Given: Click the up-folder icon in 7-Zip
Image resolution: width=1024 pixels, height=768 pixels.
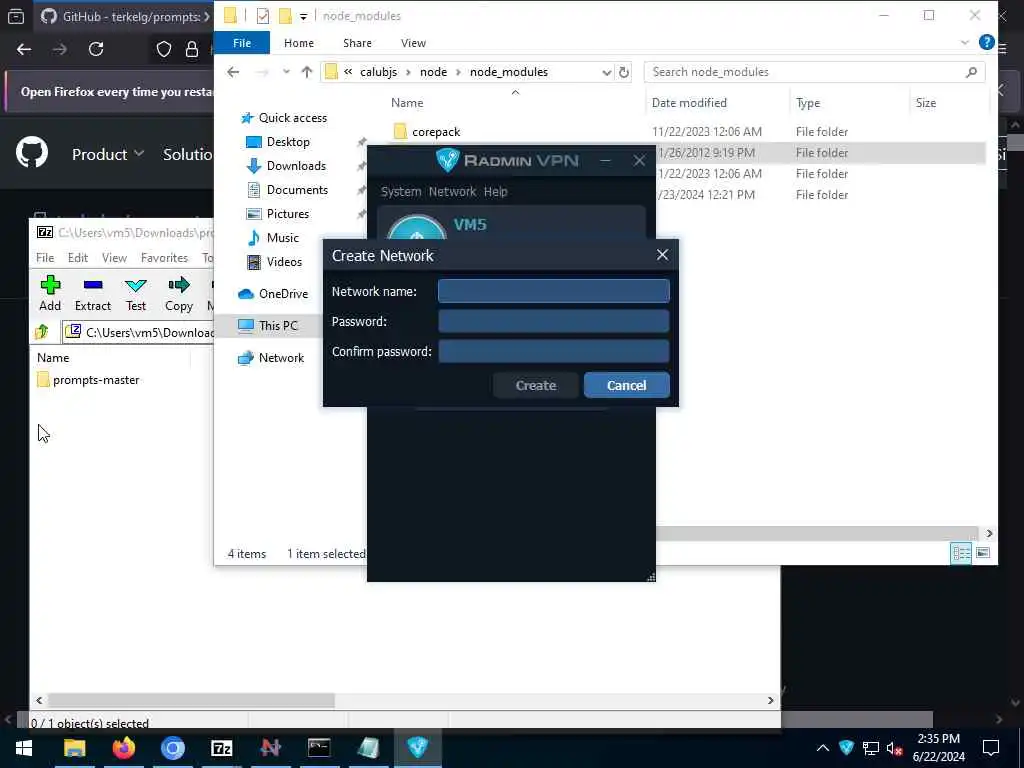Looking at the screenshot, I should (x=42, y=332).
